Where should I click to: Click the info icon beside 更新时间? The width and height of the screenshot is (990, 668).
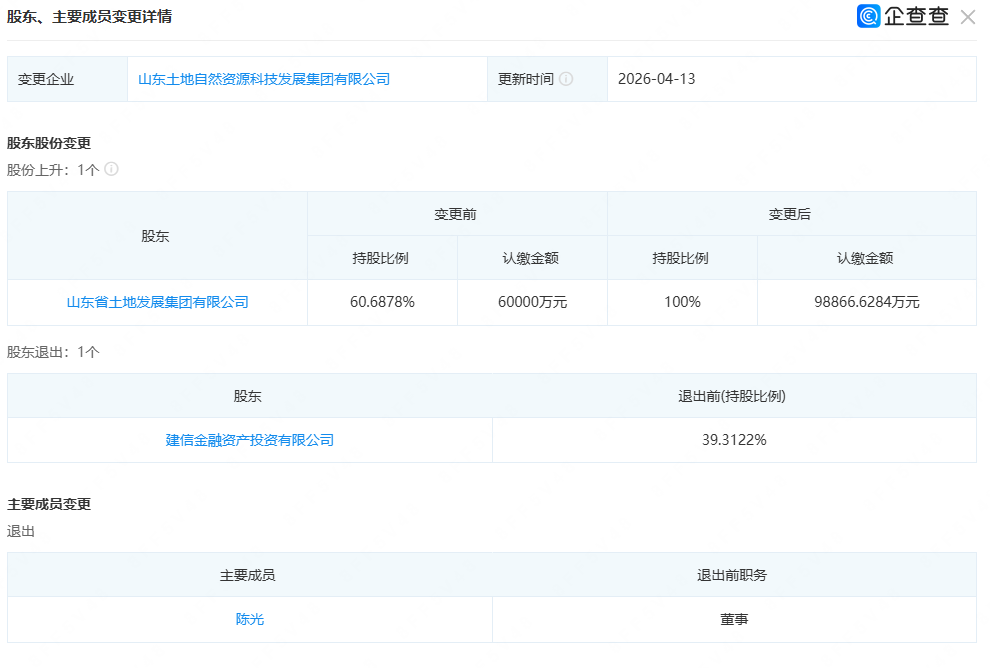pyautogui.click(x=566, y=79)
